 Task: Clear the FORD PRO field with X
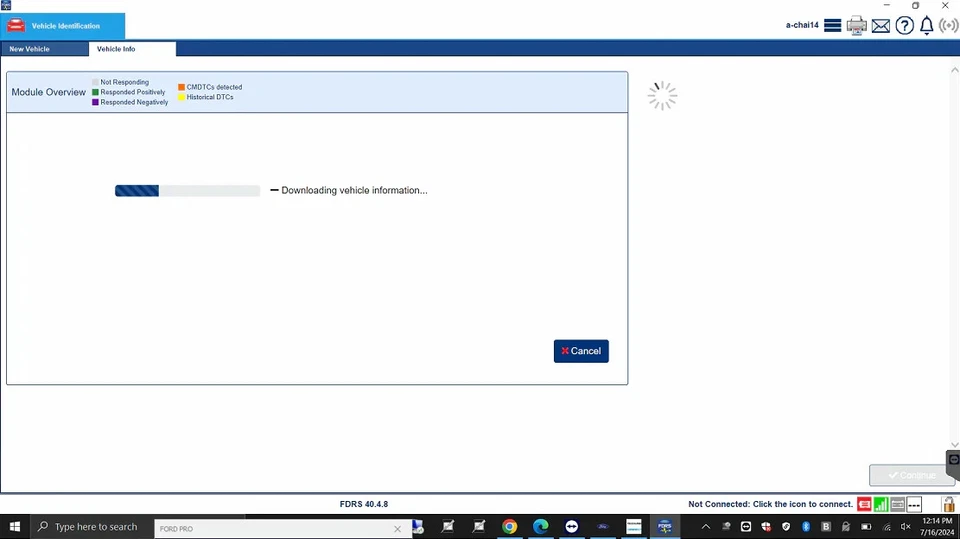click(x=397, y=529)
